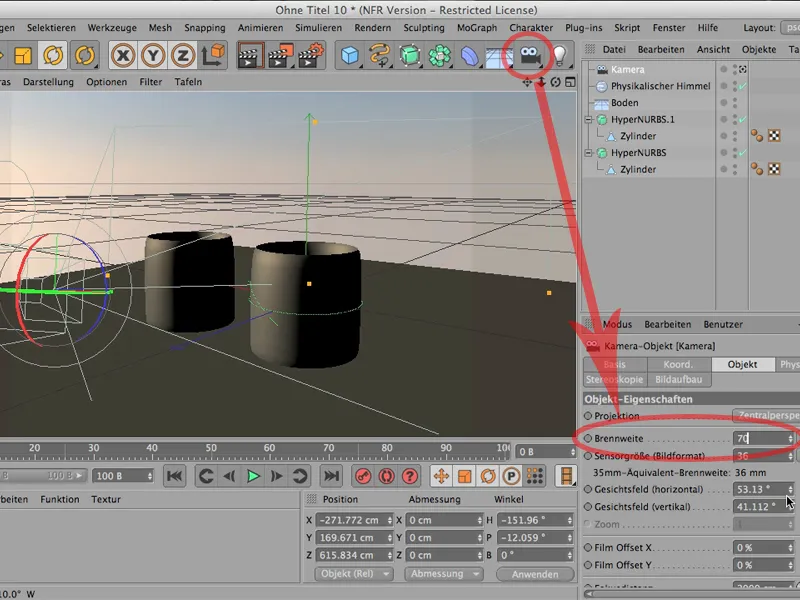Open the Abmessung dropdown
The image size is (800, 600).
443,574
